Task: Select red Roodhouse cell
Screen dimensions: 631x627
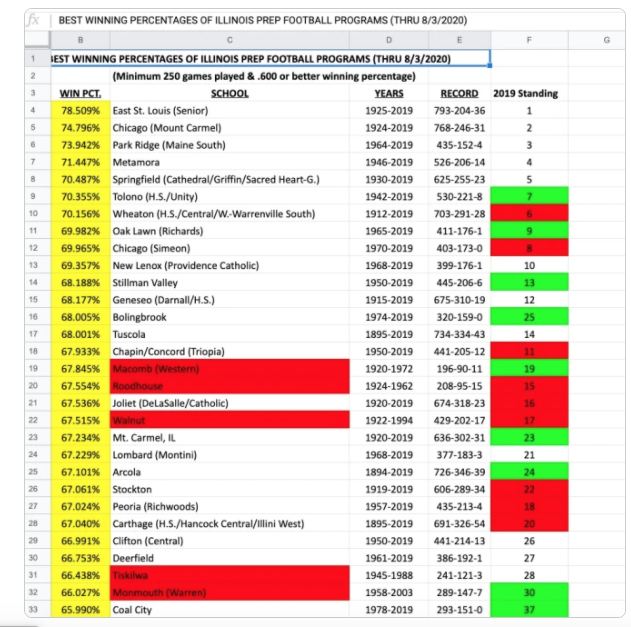Action: (x=229, y=386)
